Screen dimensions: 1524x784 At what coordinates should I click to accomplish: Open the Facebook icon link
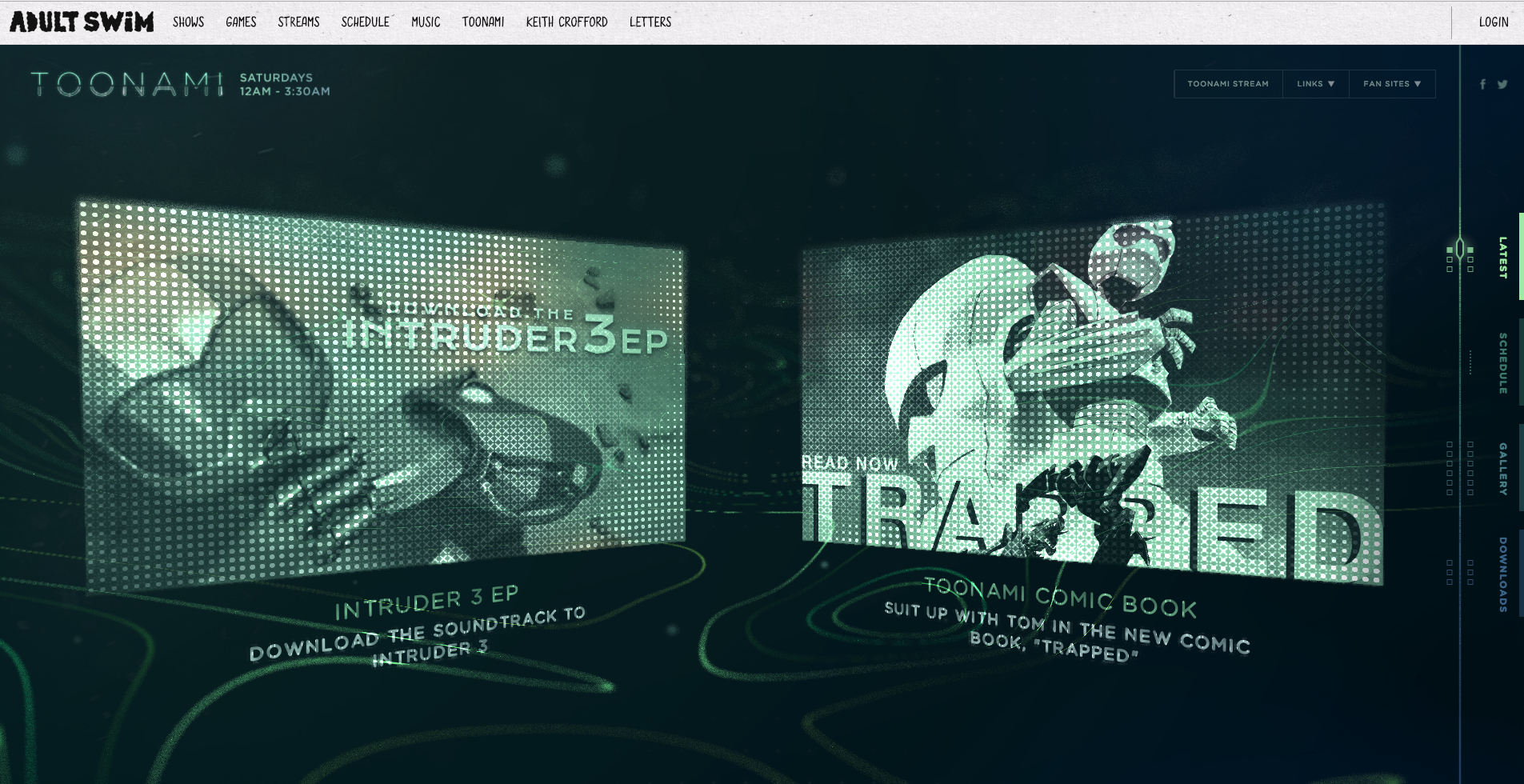point(1482,84)
